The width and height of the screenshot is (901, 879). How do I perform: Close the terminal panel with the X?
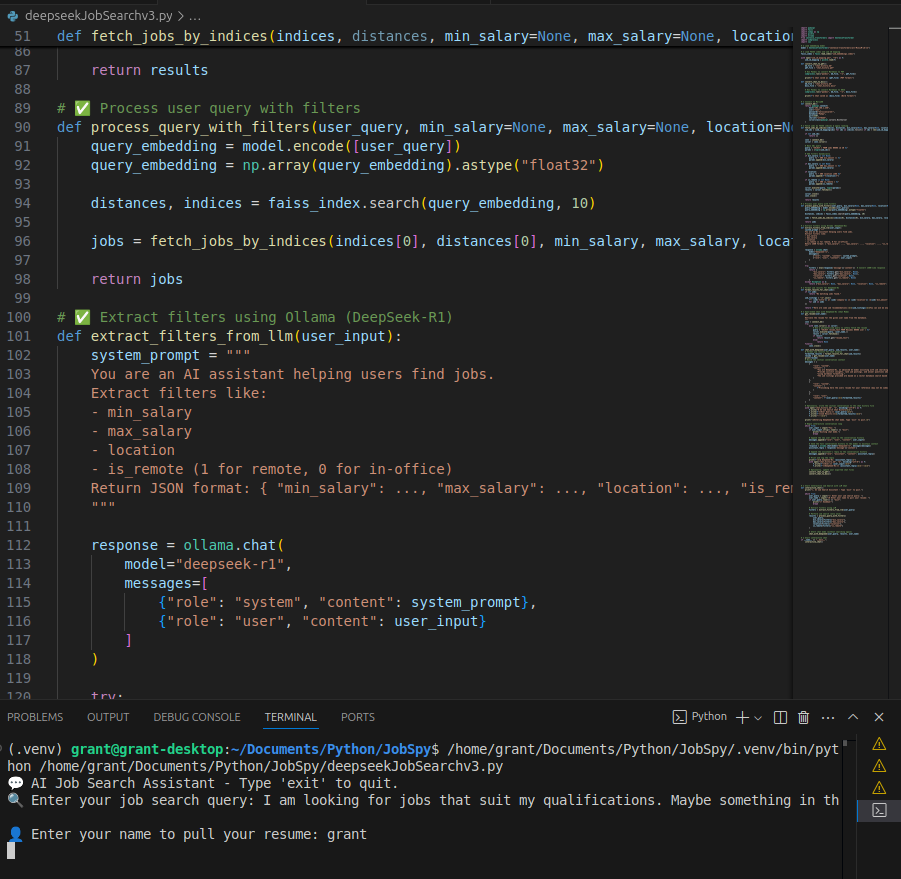point(879,717)
